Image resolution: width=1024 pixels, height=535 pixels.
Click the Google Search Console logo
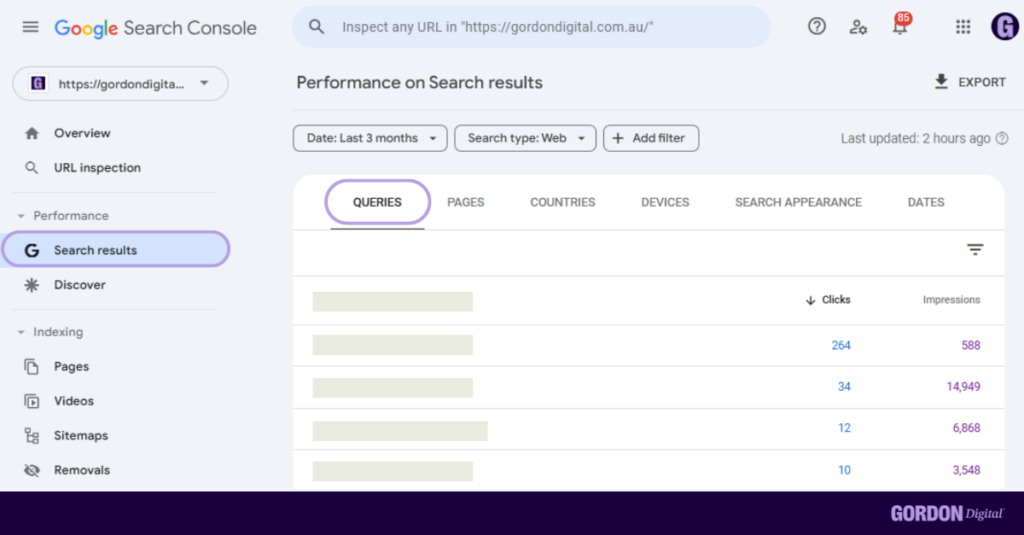point(155,28)
